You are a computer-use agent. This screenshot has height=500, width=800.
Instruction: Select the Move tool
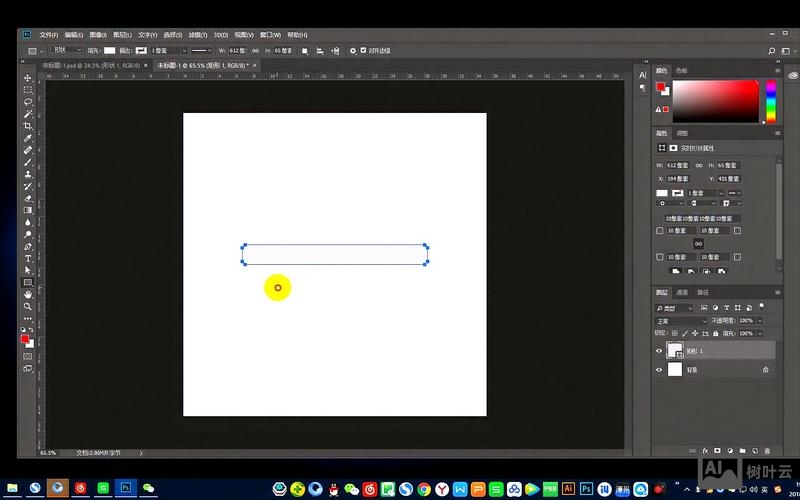coord(28,78)
